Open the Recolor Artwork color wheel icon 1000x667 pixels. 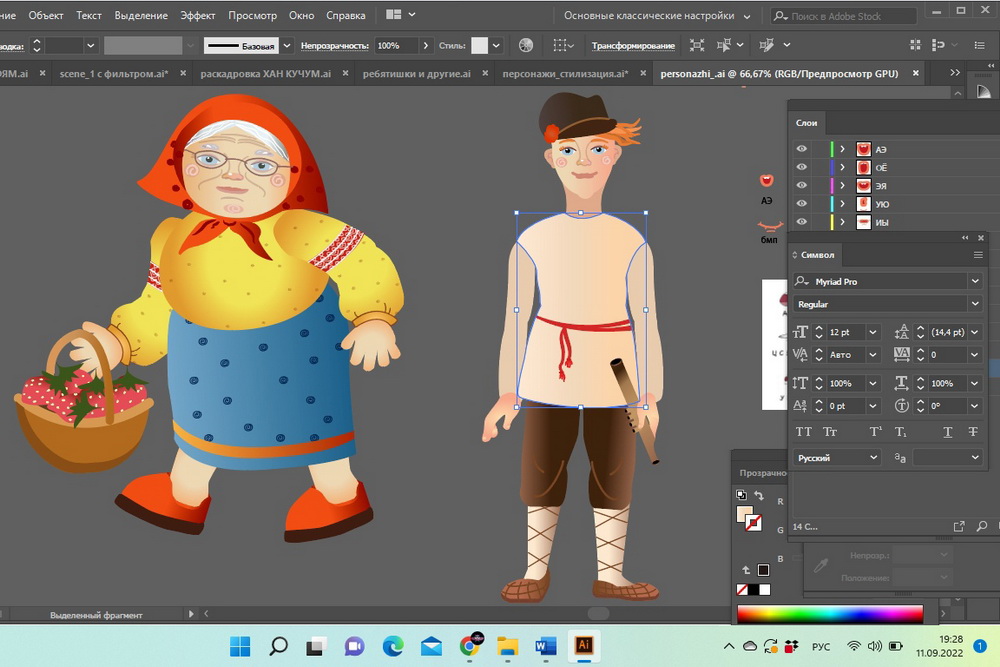click(526, 46)
